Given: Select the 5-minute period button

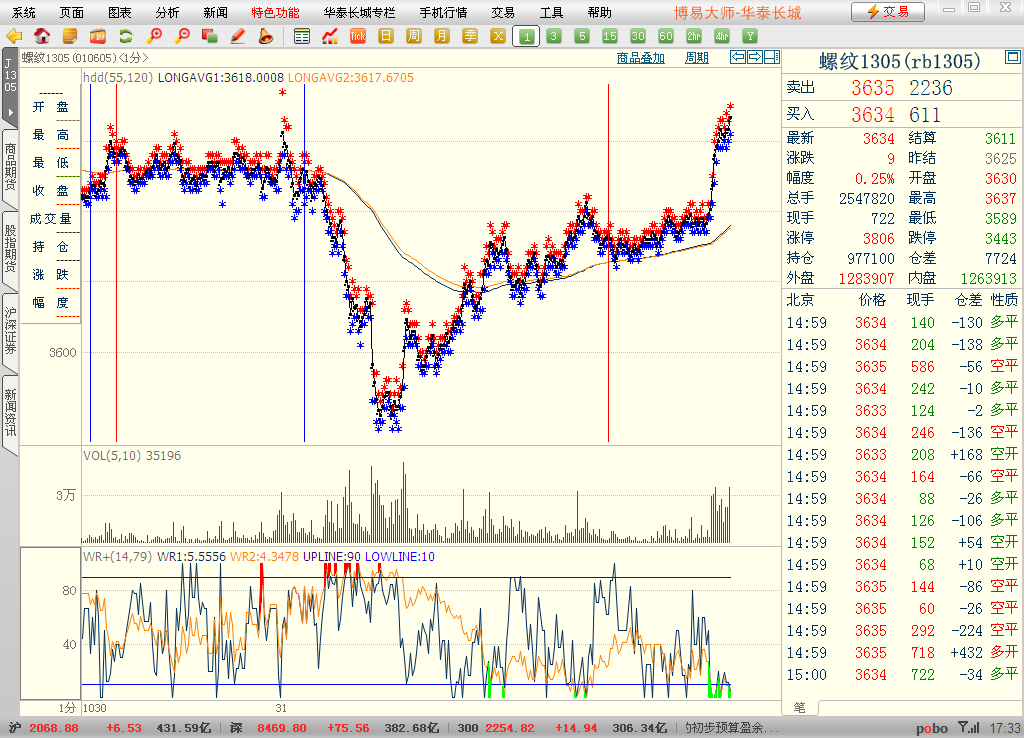Looking at the screenshot, I should point(582,36).
